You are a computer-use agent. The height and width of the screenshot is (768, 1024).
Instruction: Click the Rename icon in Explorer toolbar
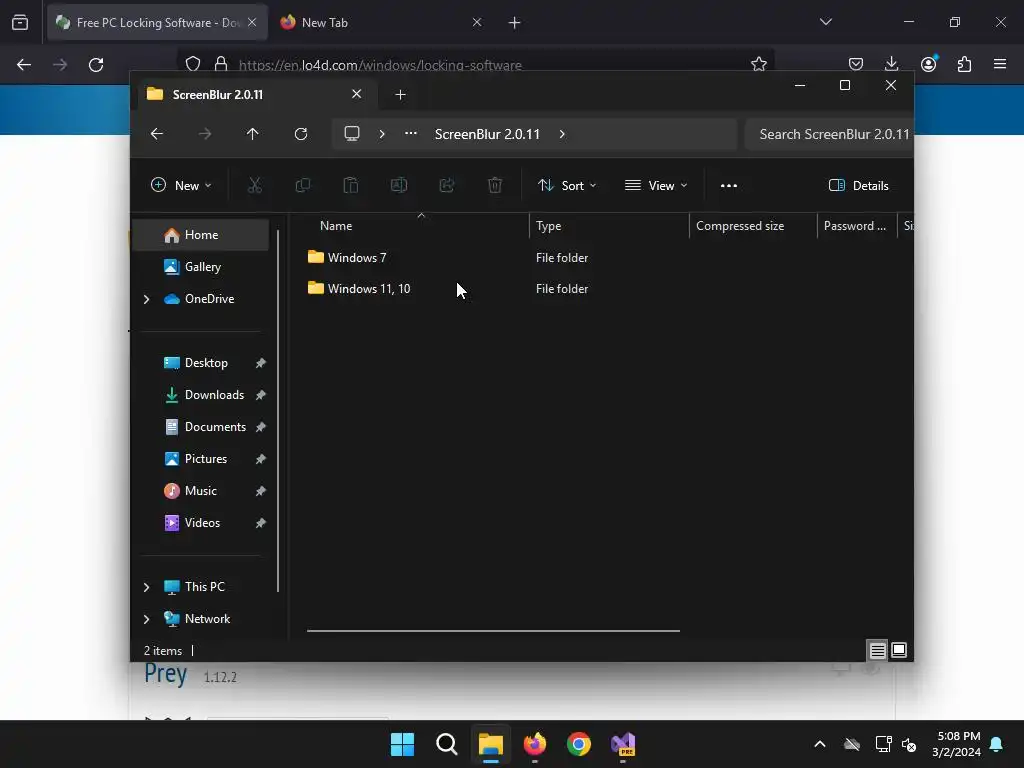[x=399, y=185]
